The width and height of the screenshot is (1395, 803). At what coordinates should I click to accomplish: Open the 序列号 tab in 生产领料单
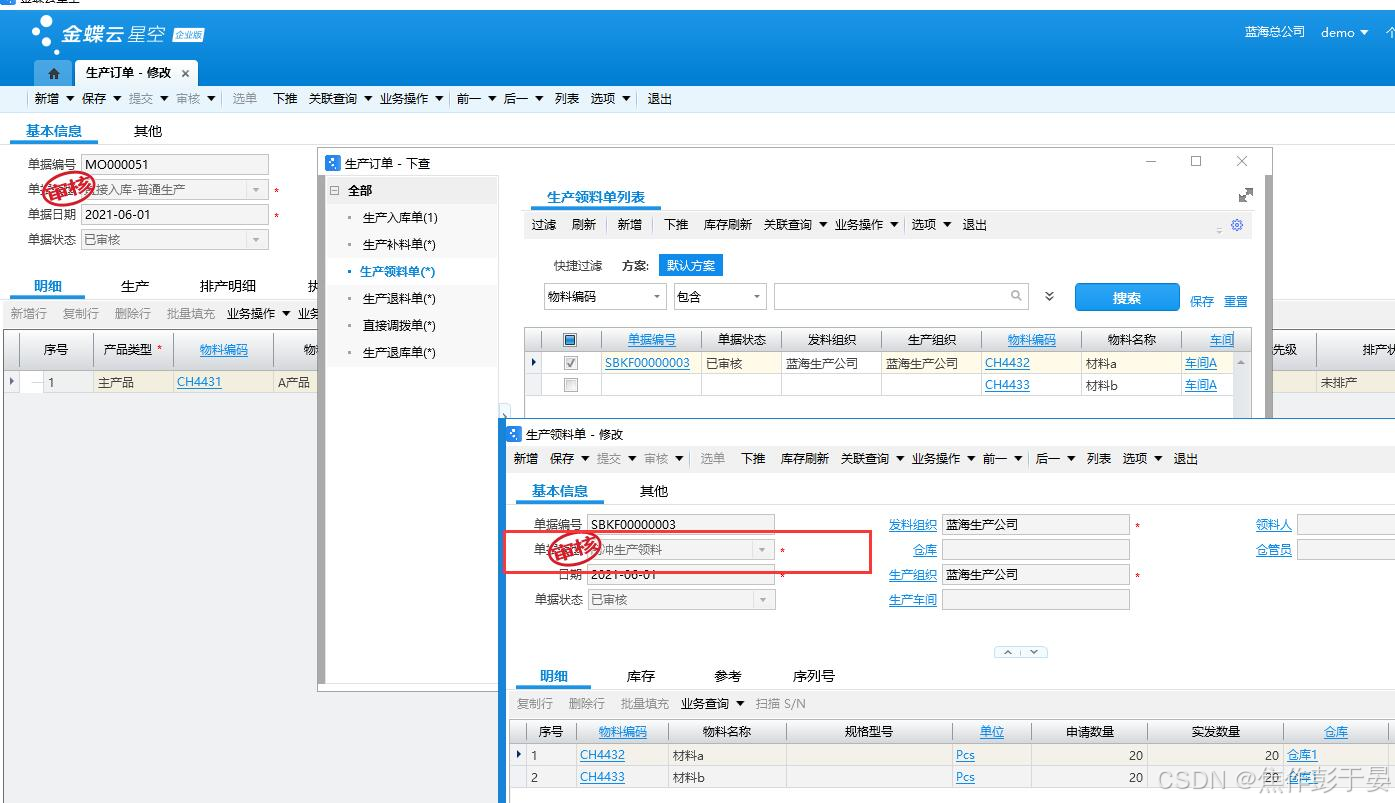coord(813,676)
